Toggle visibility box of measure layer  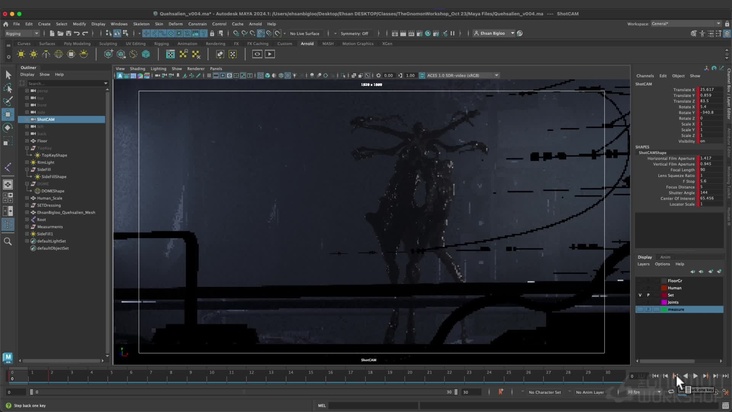tap(640, 309)
